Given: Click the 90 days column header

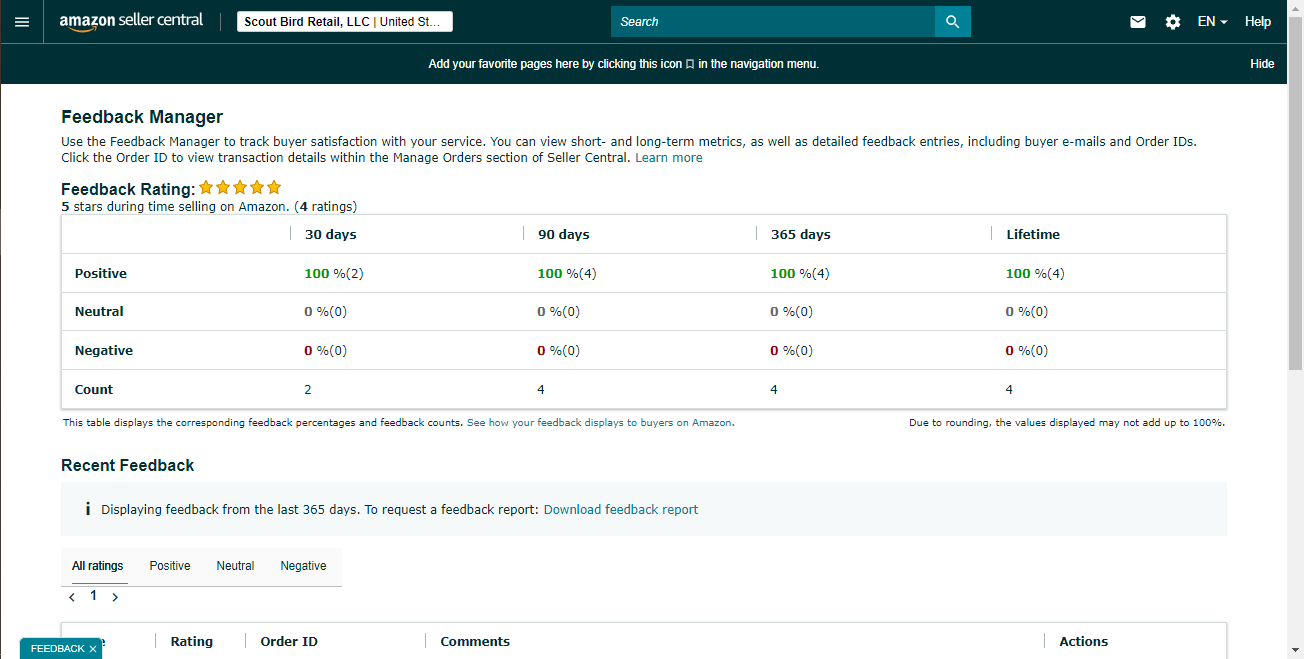Looking at the screenshot, I should point(564,234).
